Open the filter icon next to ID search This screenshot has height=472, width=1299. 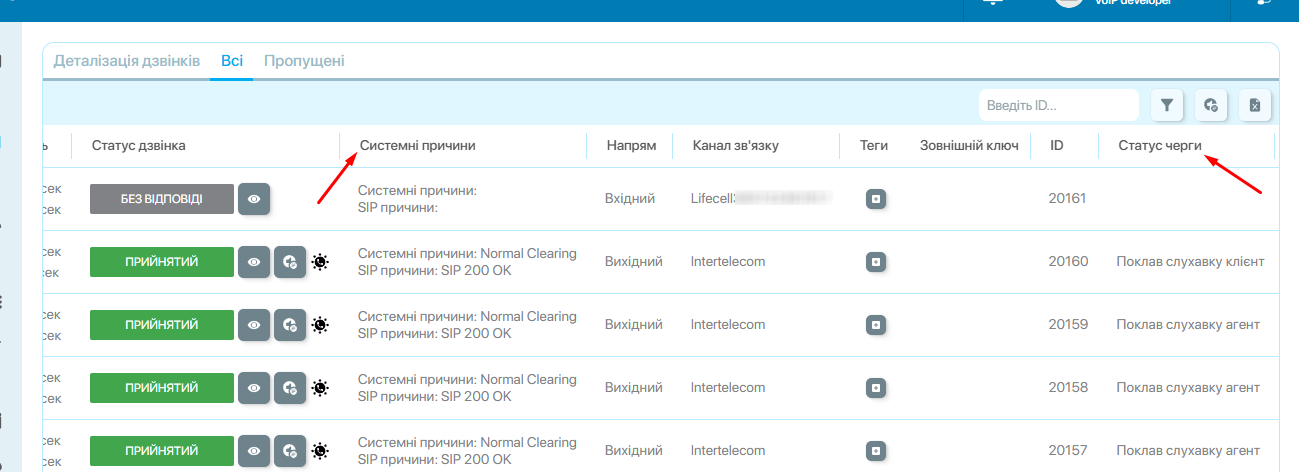pos(1167,105)
